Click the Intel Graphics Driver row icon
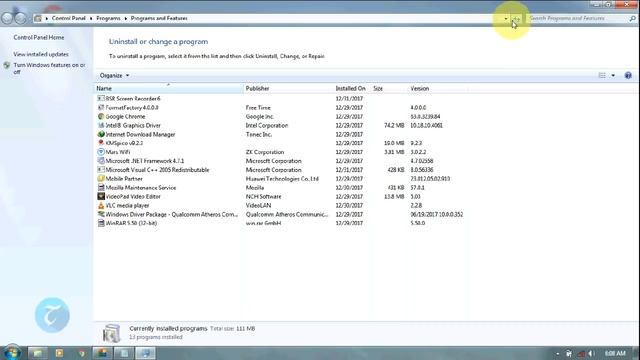This screenshot has height=360, width=640. (x=101, y=125)
